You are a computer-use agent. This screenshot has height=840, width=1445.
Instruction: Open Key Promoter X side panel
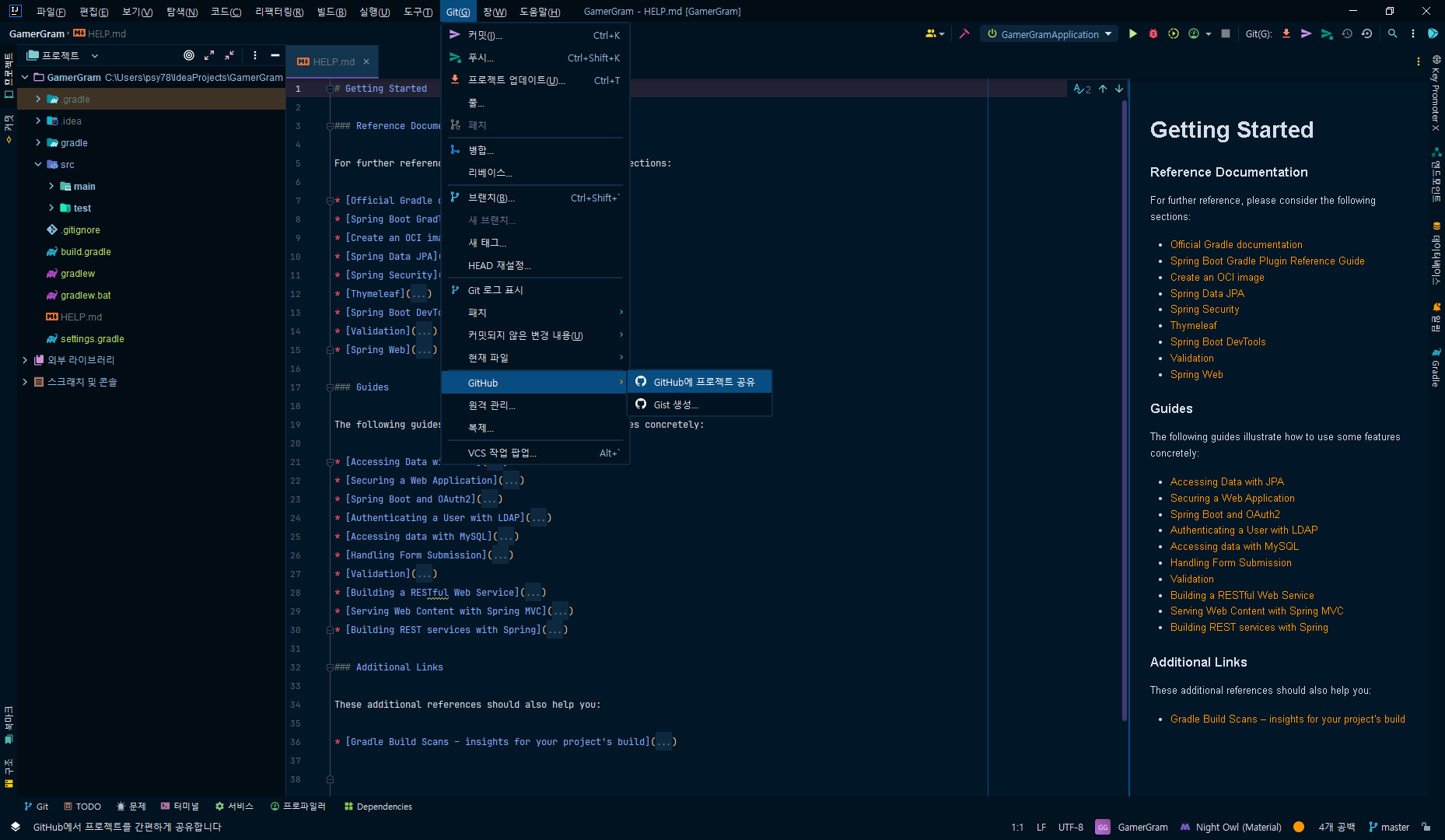click(x=1436, y=93)
